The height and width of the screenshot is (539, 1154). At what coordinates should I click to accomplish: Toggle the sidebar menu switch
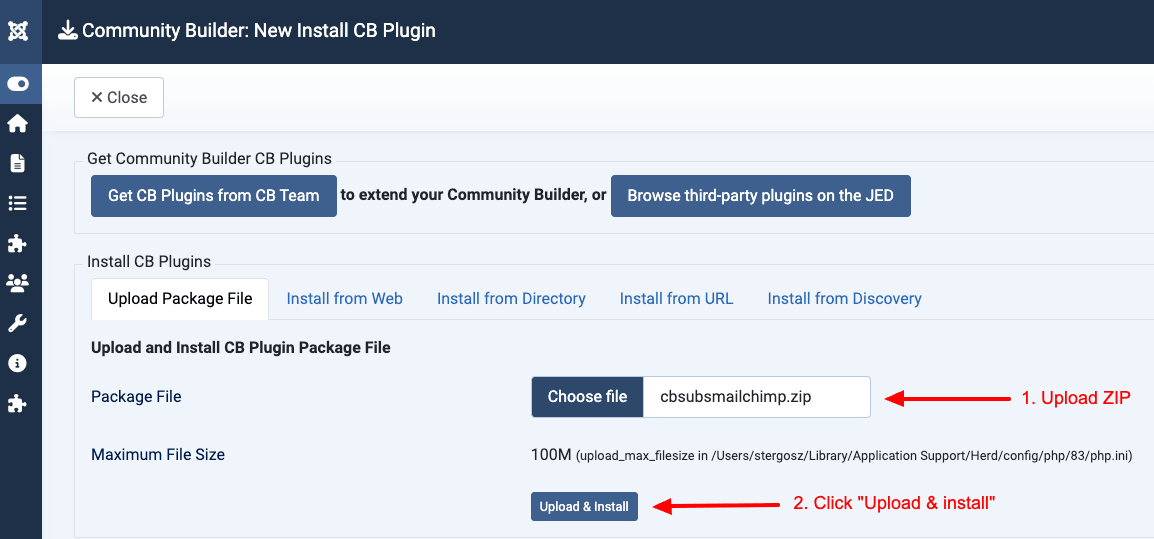(18, 84)
